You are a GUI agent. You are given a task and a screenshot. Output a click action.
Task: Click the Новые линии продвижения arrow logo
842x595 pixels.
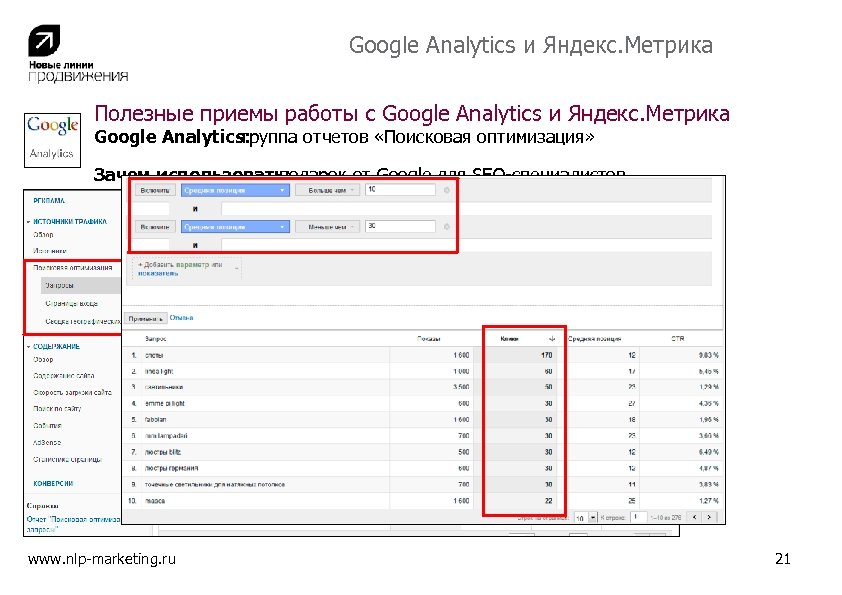[43, 40]
